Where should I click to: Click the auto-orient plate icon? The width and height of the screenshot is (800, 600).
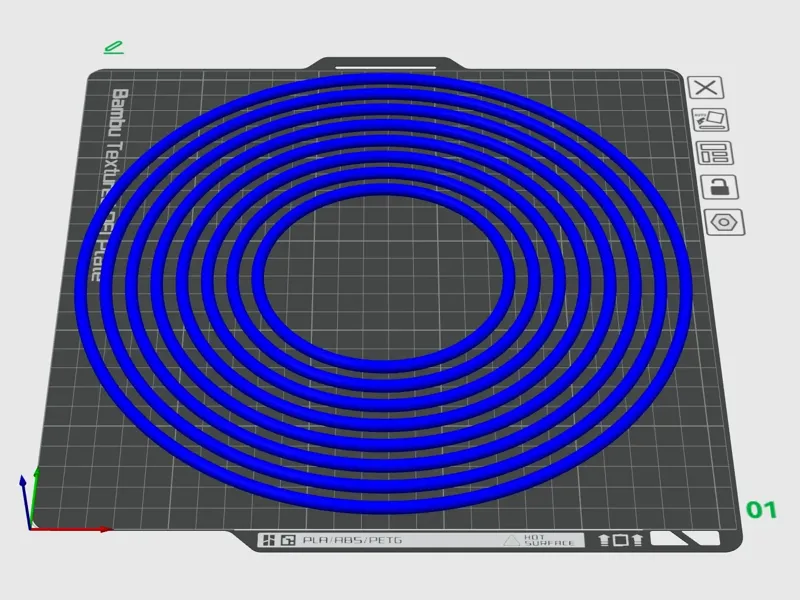tap(710, 120)
